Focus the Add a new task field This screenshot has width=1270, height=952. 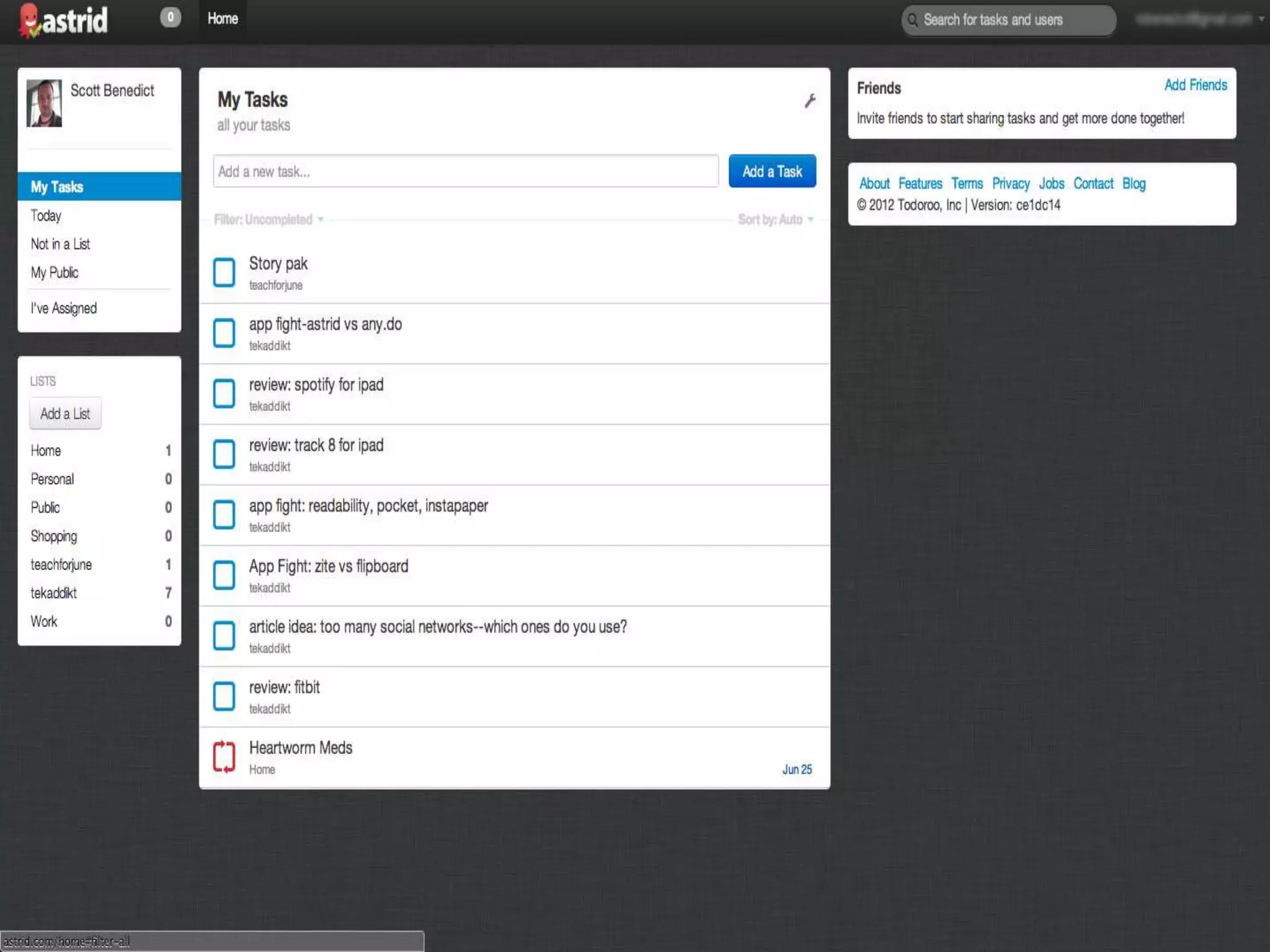tap(465, 172)
